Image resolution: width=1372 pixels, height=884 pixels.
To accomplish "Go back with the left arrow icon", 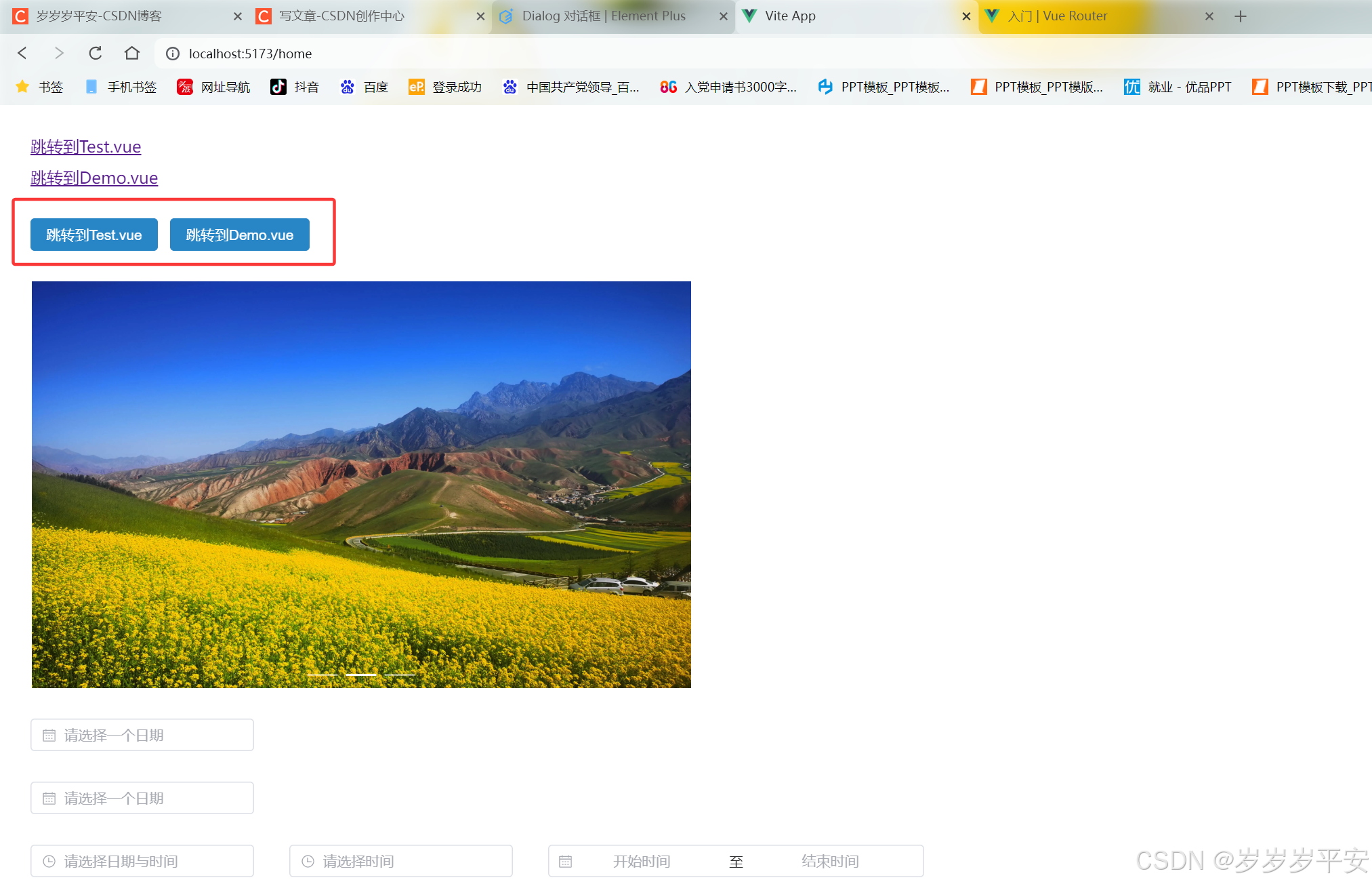I will (x=22, y=53).
